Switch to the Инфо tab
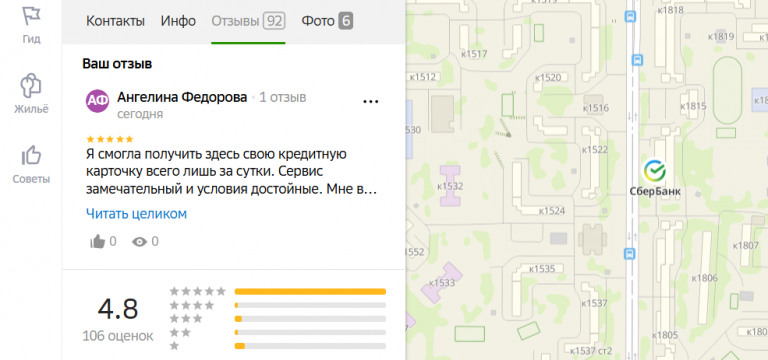768x360 pixels. click(x=178, y=21)
